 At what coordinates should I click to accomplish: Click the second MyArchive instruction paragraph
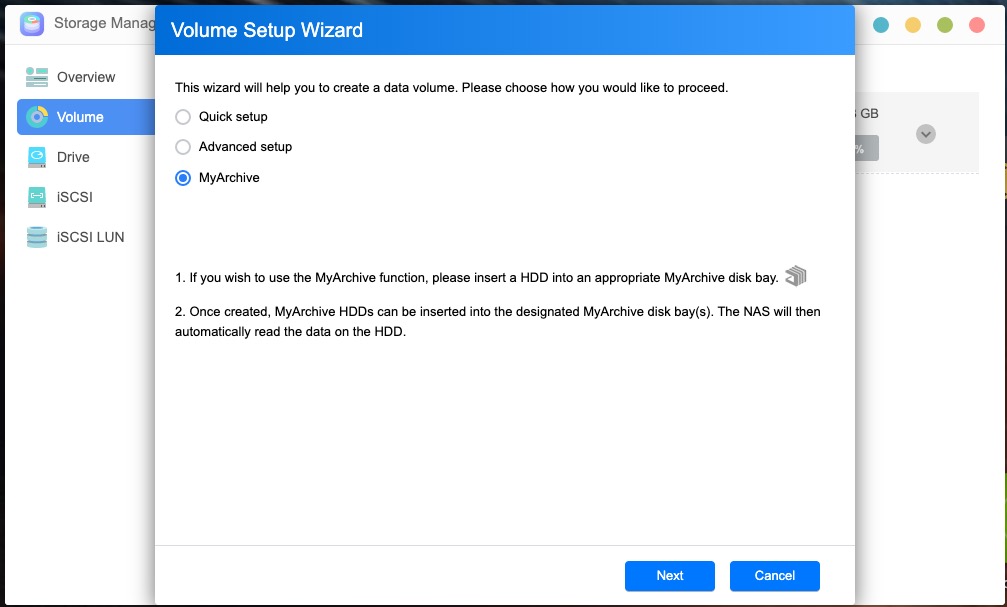[x=498, y=321]
